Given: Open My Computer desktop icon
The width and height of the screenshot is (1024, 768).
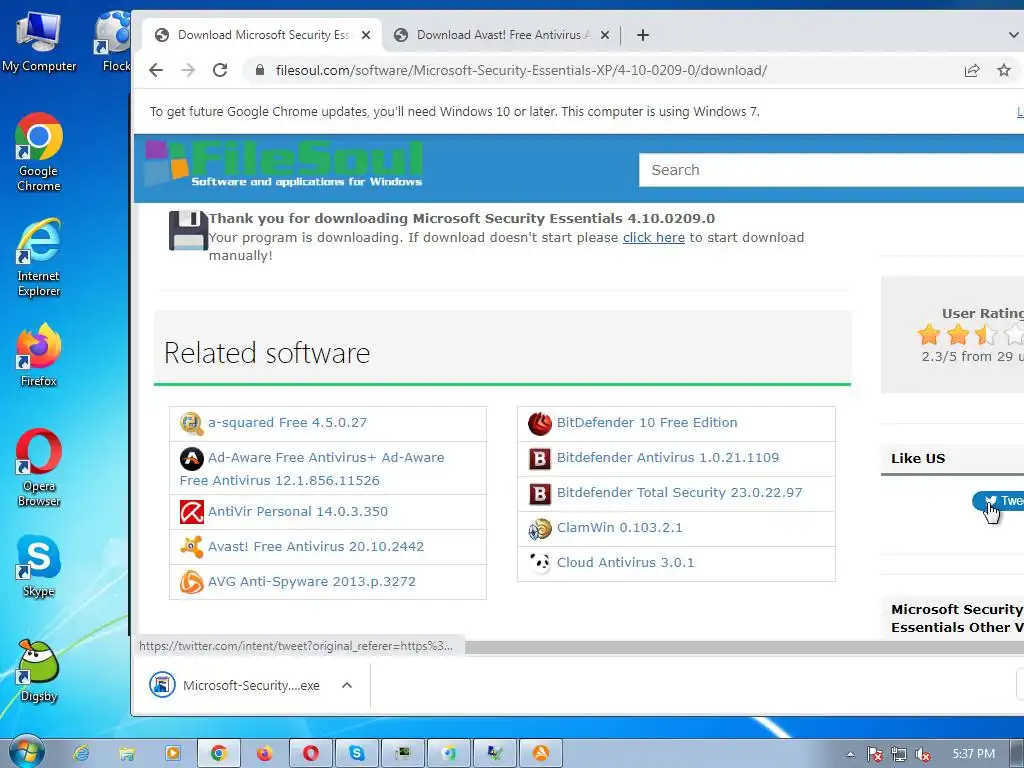Looking at the screenshot, I should pyautogui.click(x=39, y=41).
